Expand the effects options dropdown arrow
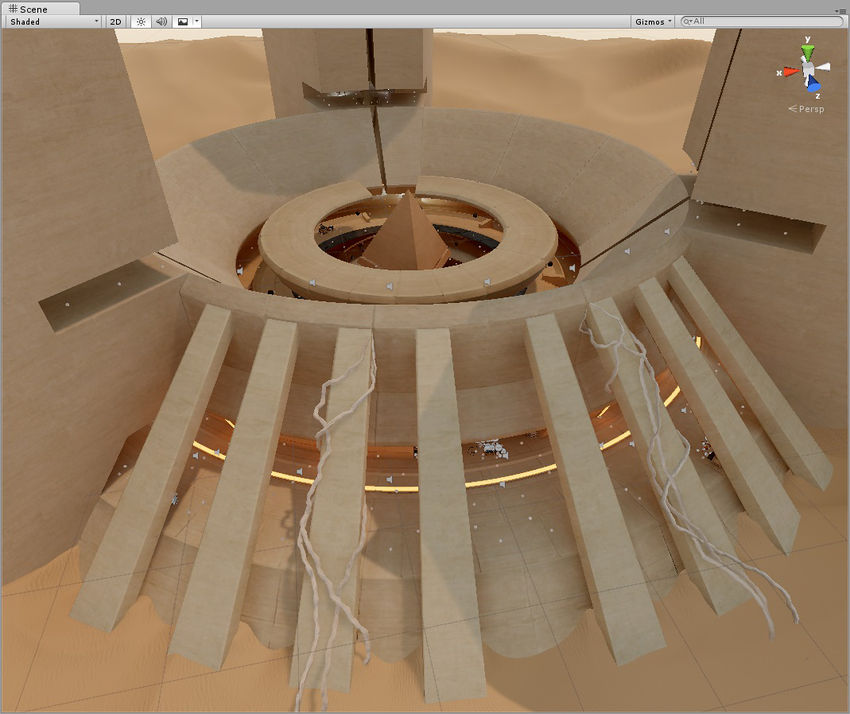 [197, 21]
